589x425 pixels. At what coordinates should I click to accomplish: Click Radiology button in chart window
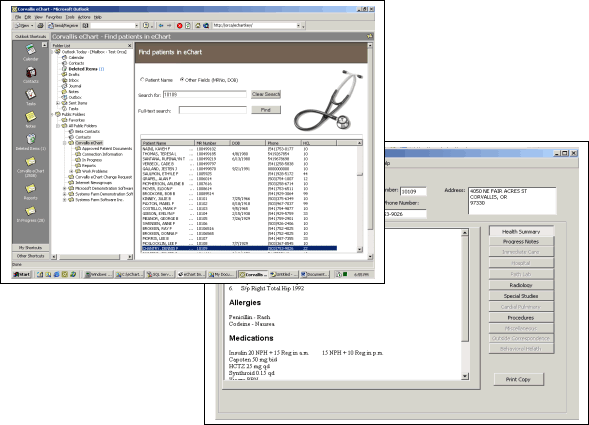point(521,285)
